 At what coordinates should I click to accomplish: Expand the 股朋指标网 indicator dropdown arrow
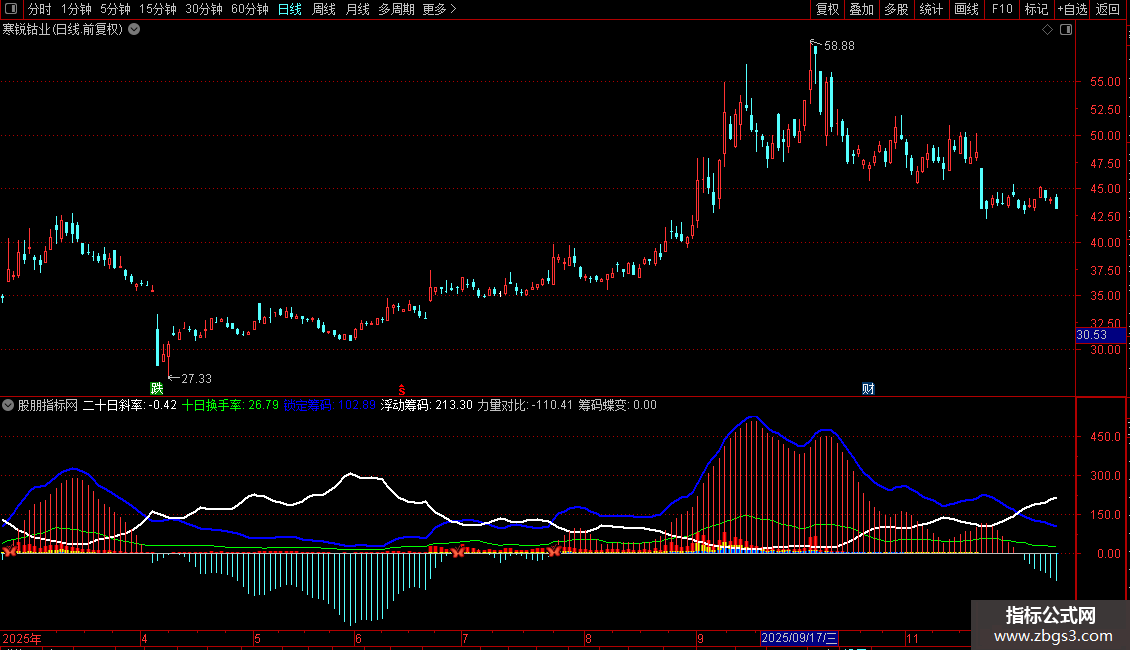[x=9, y=405]
